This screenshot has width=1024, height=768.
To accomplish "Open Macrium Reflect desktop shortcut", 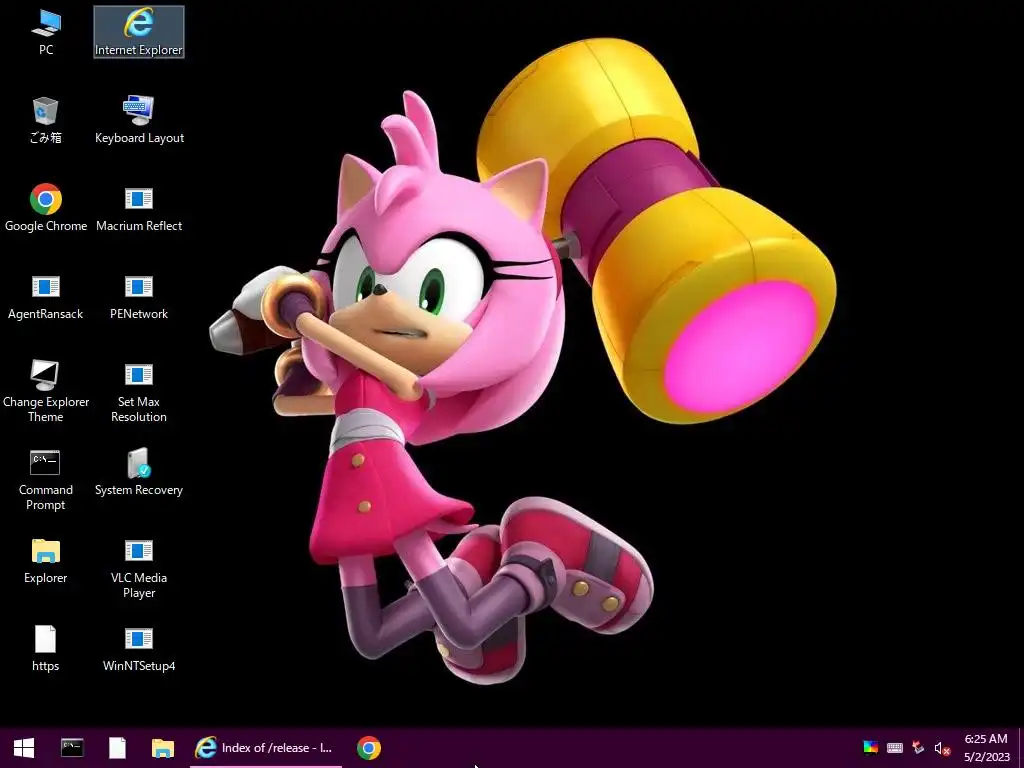I will pos(139,208).
